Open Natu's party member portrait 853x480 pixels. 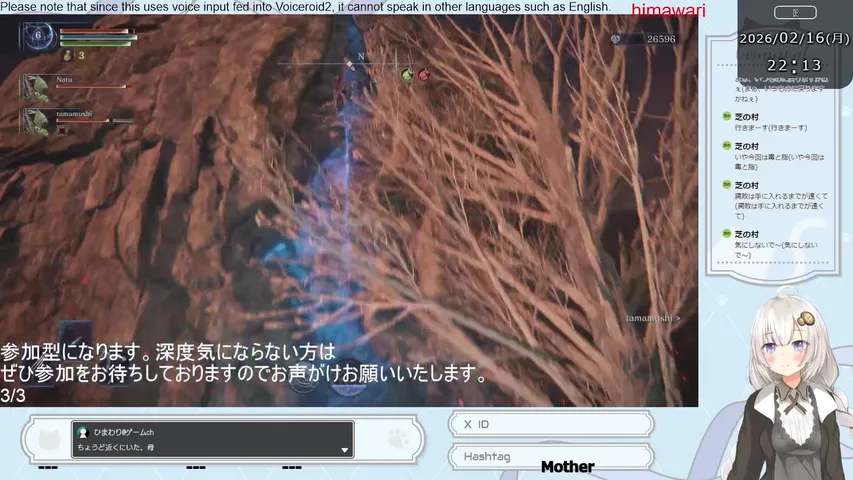pyautogui.click(x=36, y=88)
